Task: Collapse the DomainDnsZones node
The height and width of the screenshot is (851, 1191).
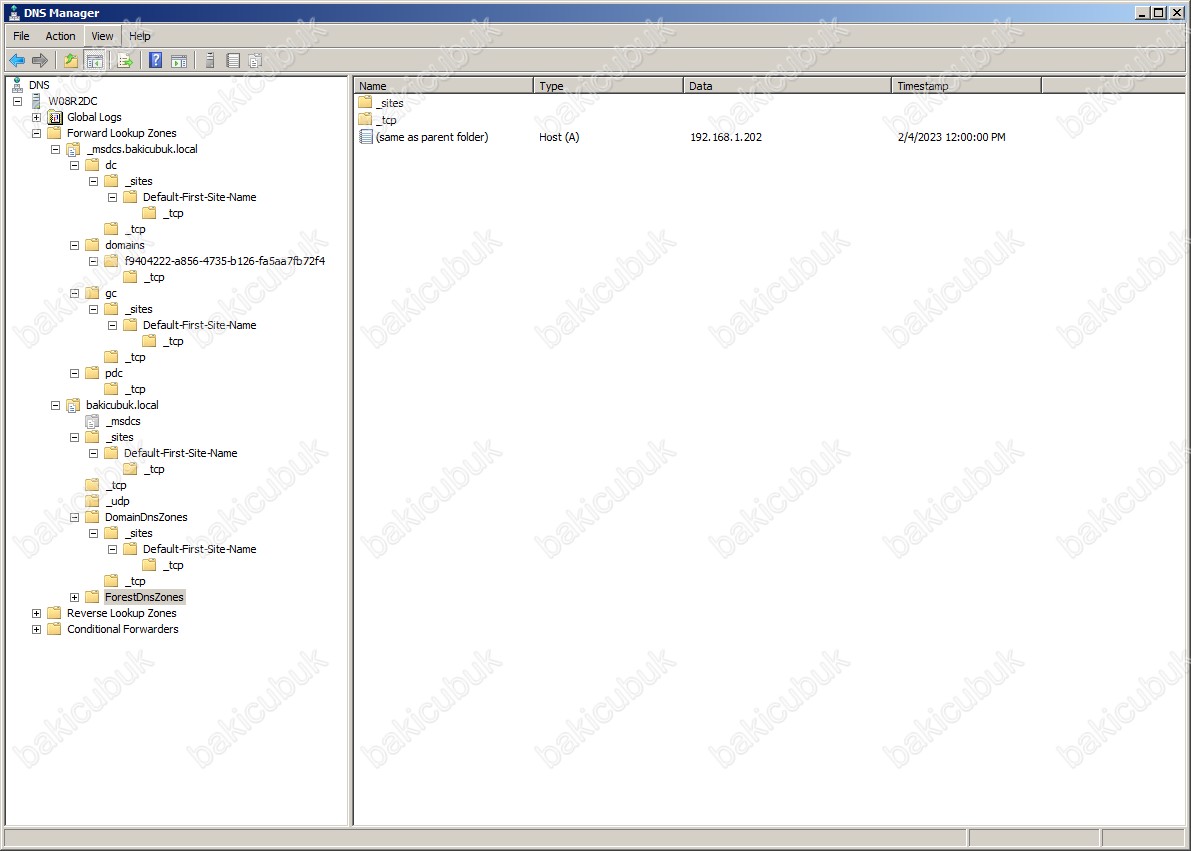Action: coord(74,517)
